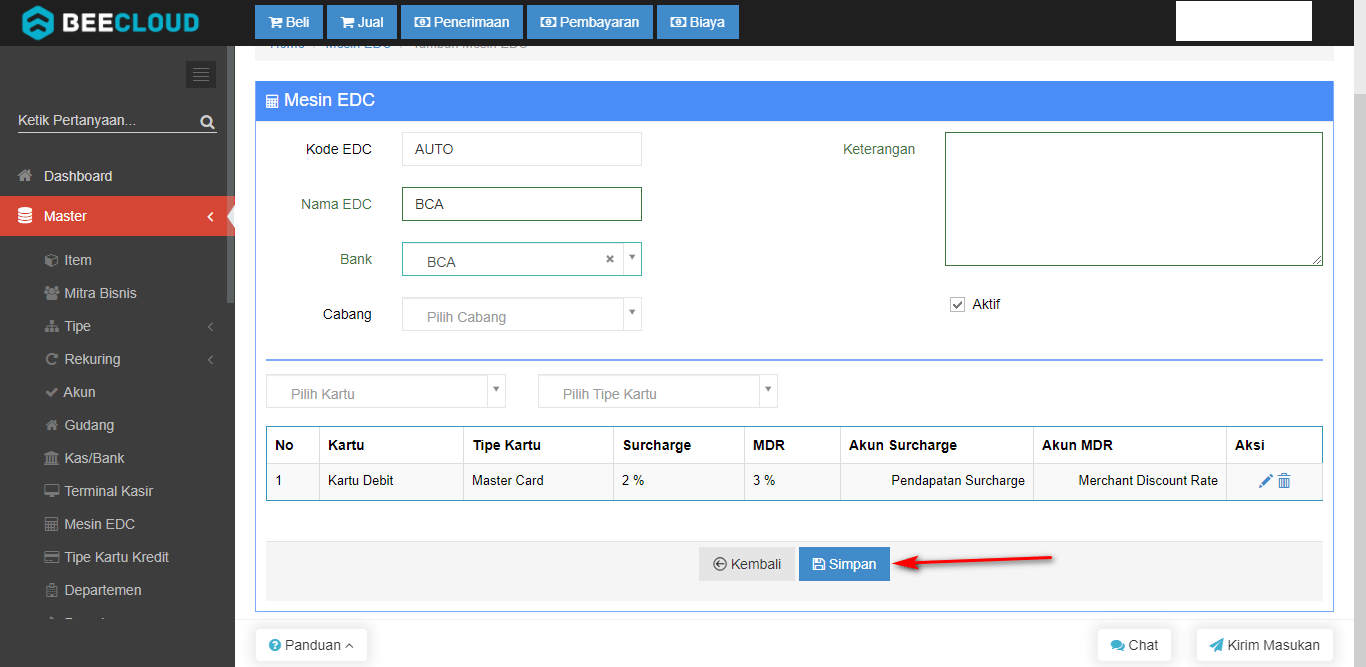
Task: Click the Item cube icon
Action: pyautogui.click(x=51, y=260)
